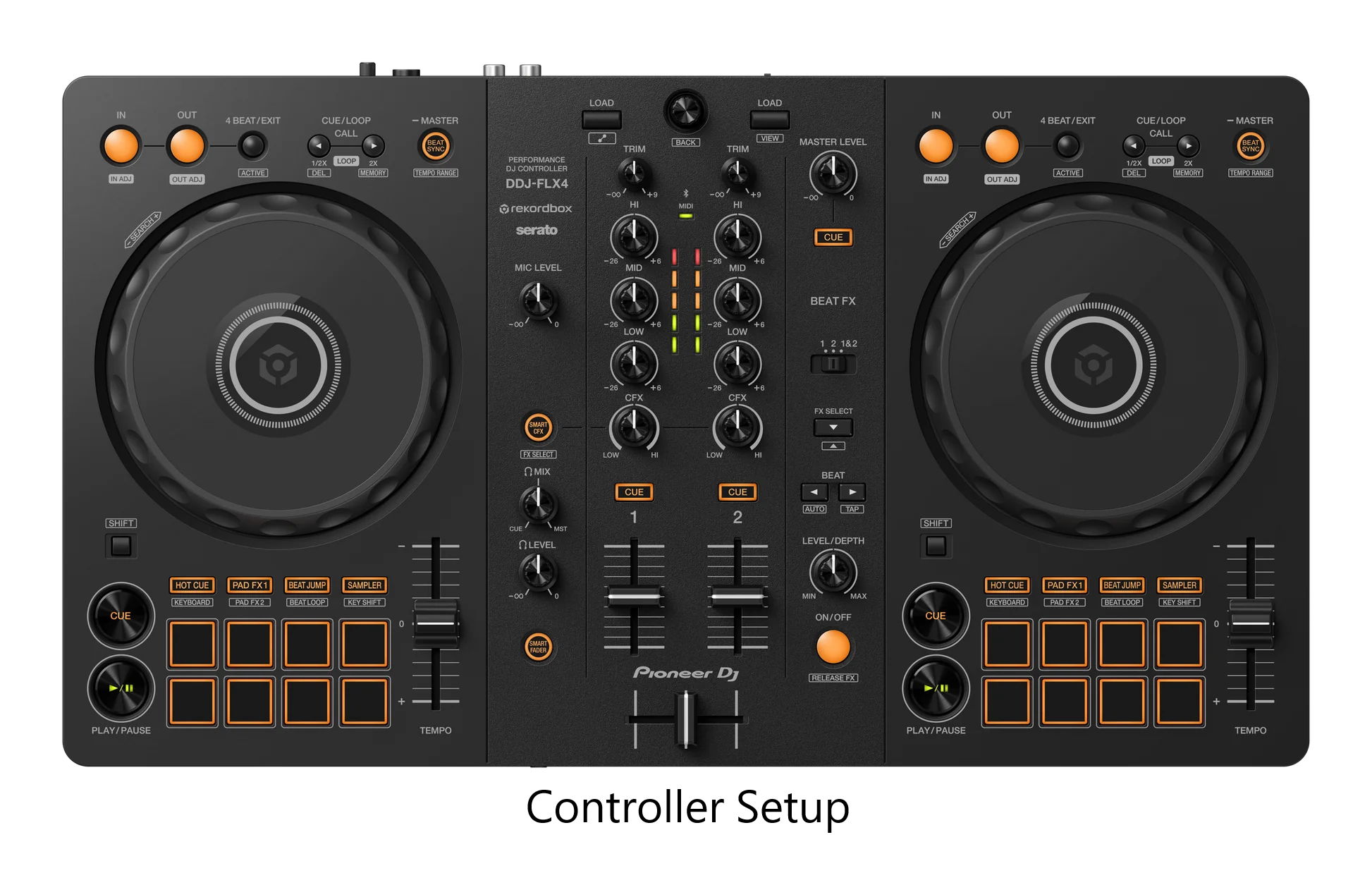Tap the right deck 4 BEAT/EXIT button

point(1067,146)
